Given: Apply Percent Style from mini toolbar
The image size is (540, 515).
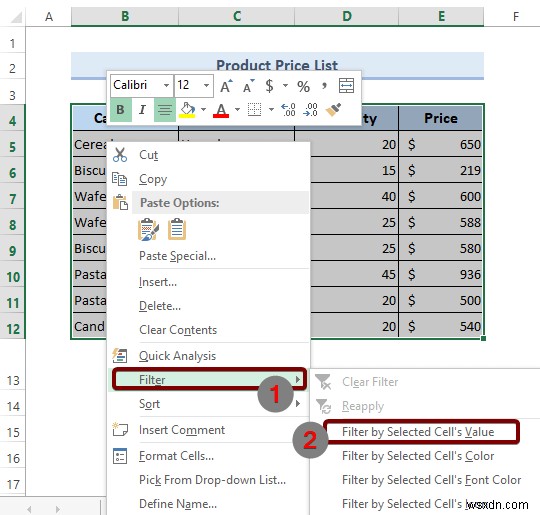Looking at the screenshot, I should coord(303,86).
